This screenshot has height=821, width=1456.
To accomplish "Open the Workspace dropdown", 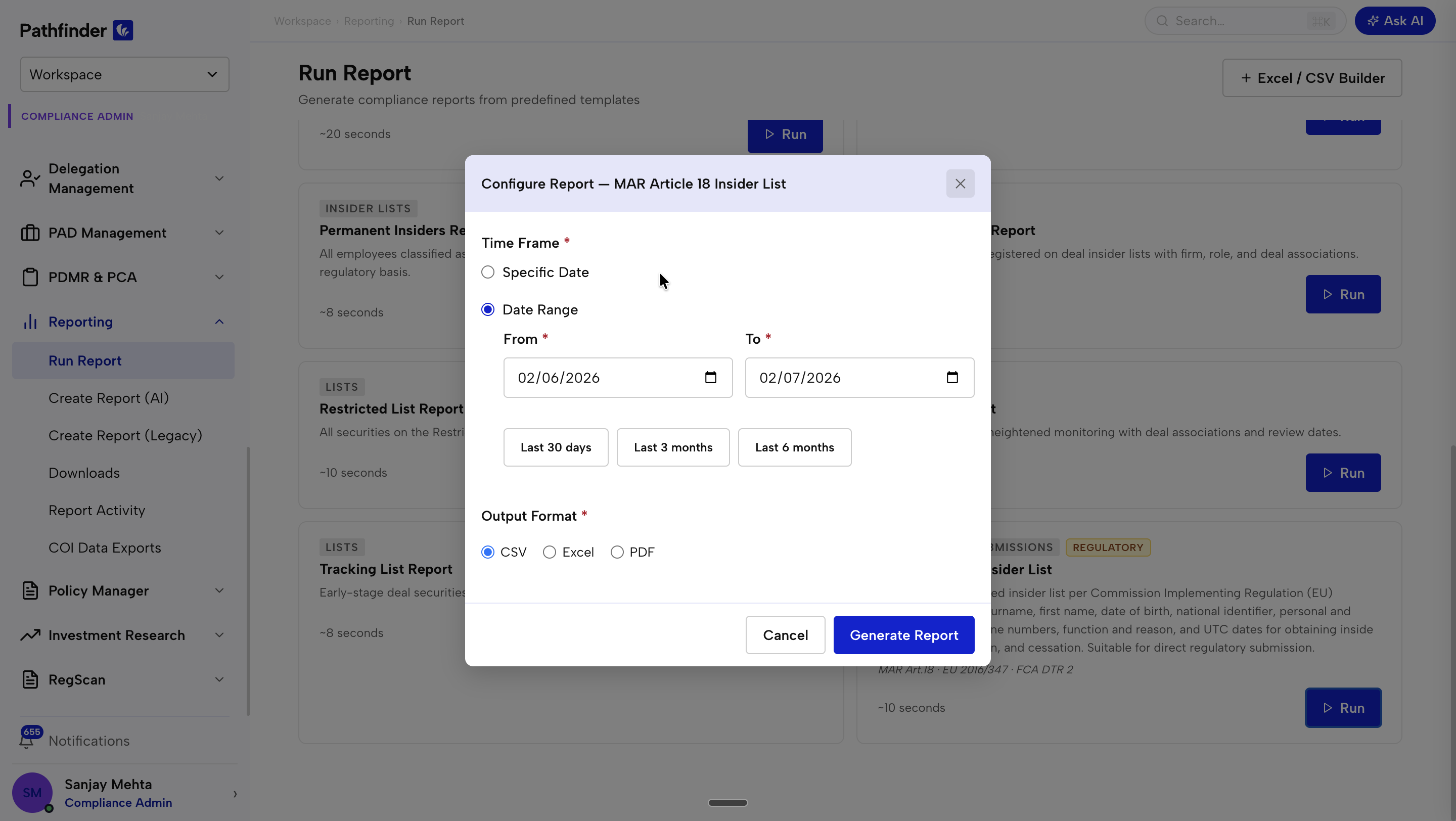I will coord(124,75).
